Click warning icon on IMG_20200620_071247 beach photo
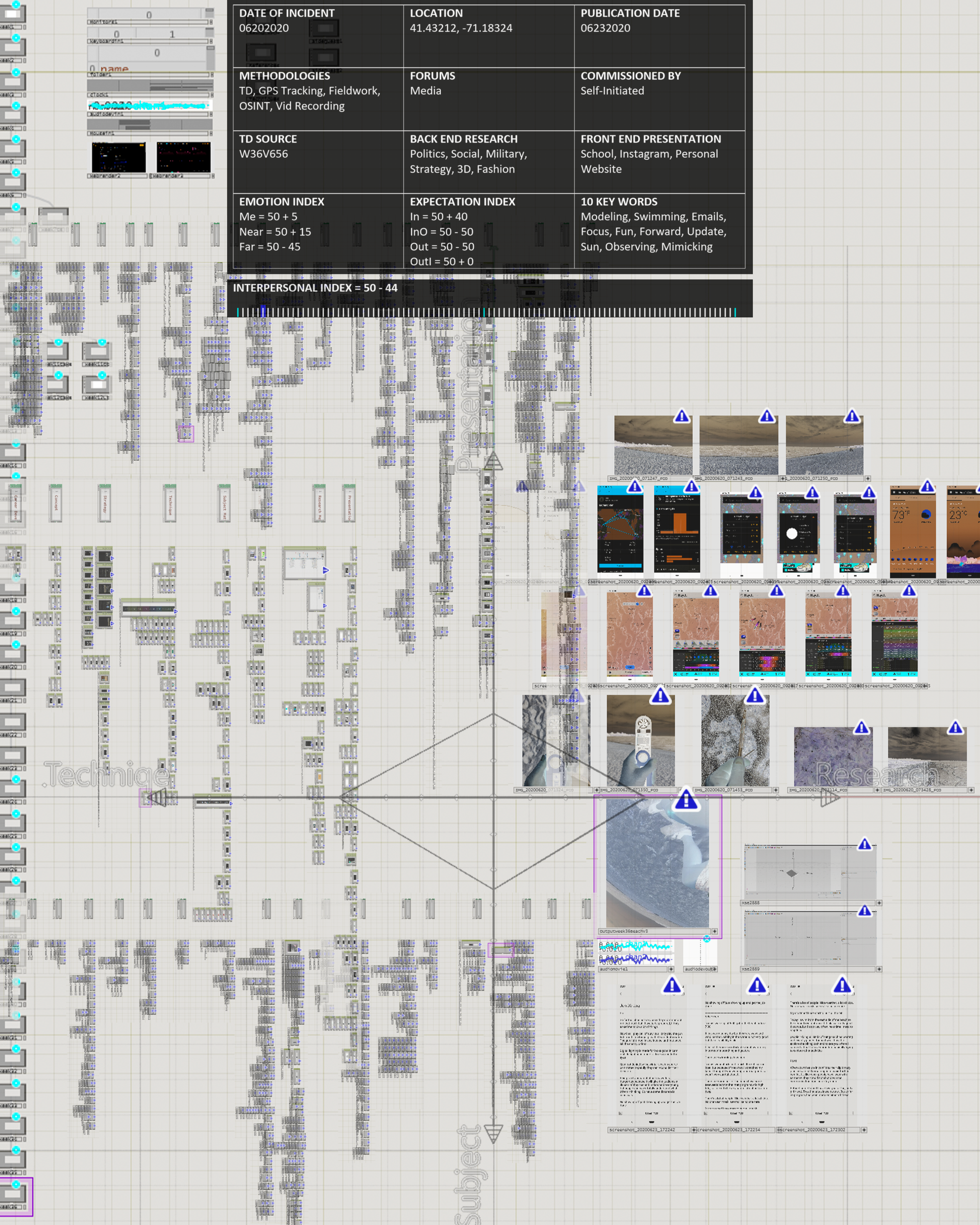This screenshot has height=1225, width=980. (x=681, y=416)
